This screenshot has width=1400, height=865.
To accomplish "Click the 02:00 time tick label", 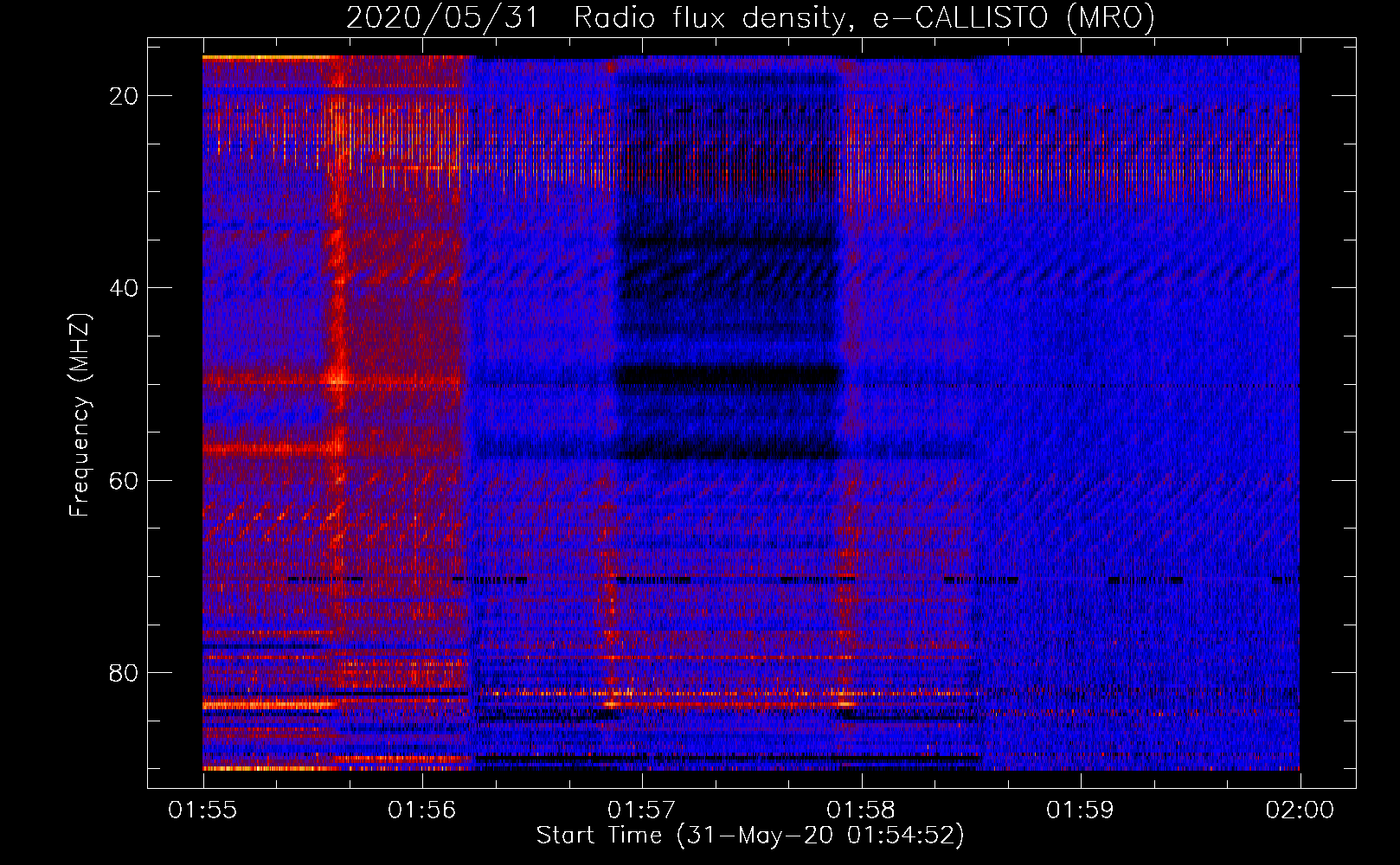I will pyautogui.click(x=1300, y=811).
